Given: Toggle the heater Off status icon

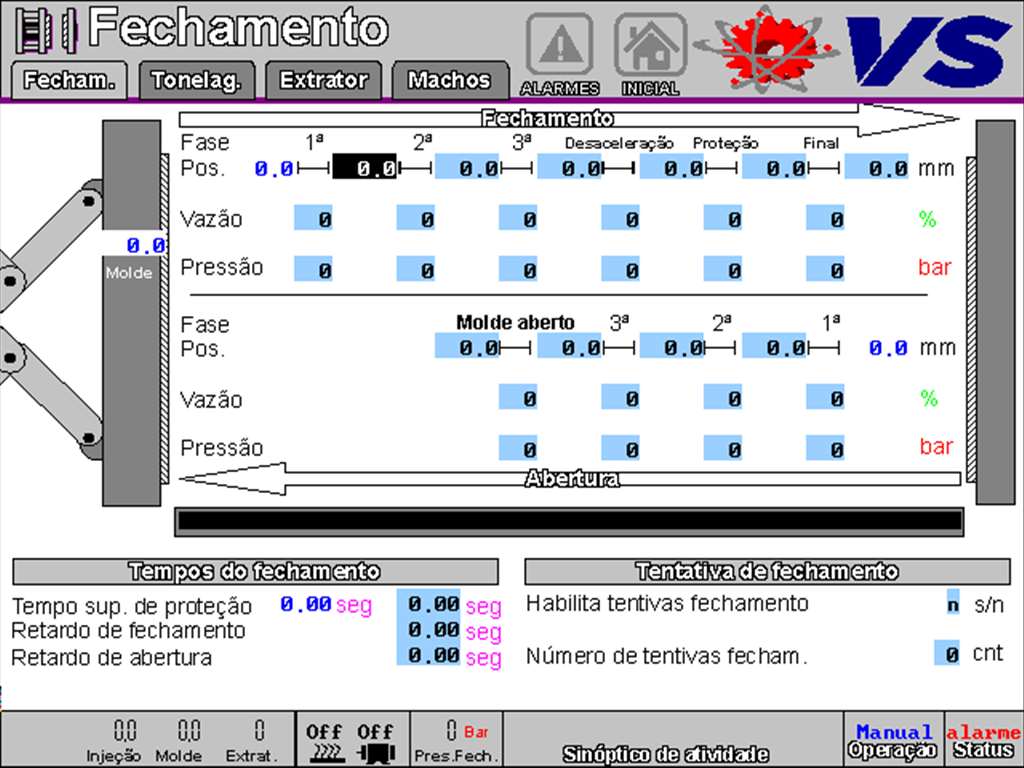Looking at the screenshot, I should click(x=324, y=741).
